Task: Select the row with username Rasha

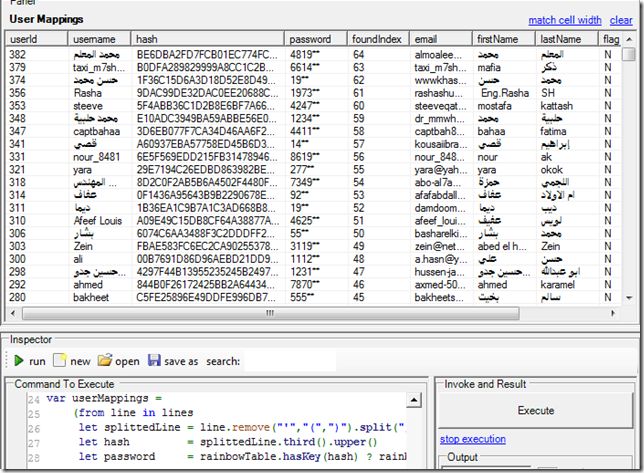Action: pos(90,93)
